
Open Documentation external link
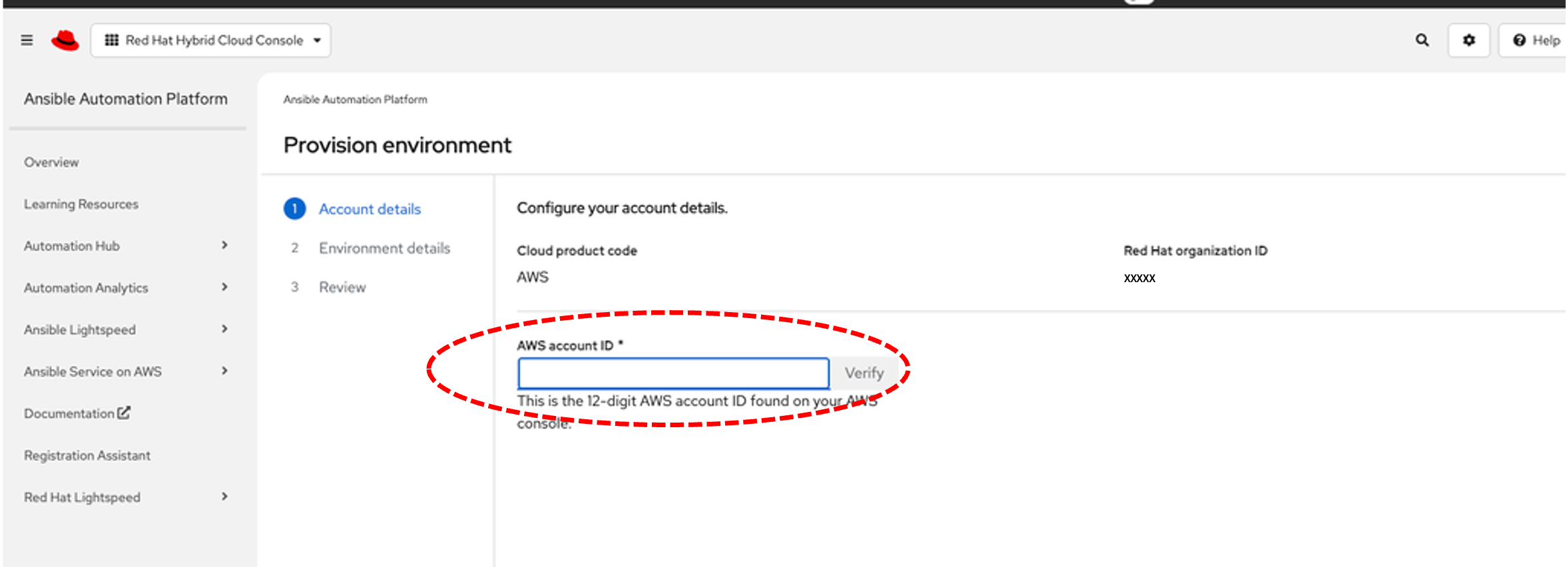77,413
